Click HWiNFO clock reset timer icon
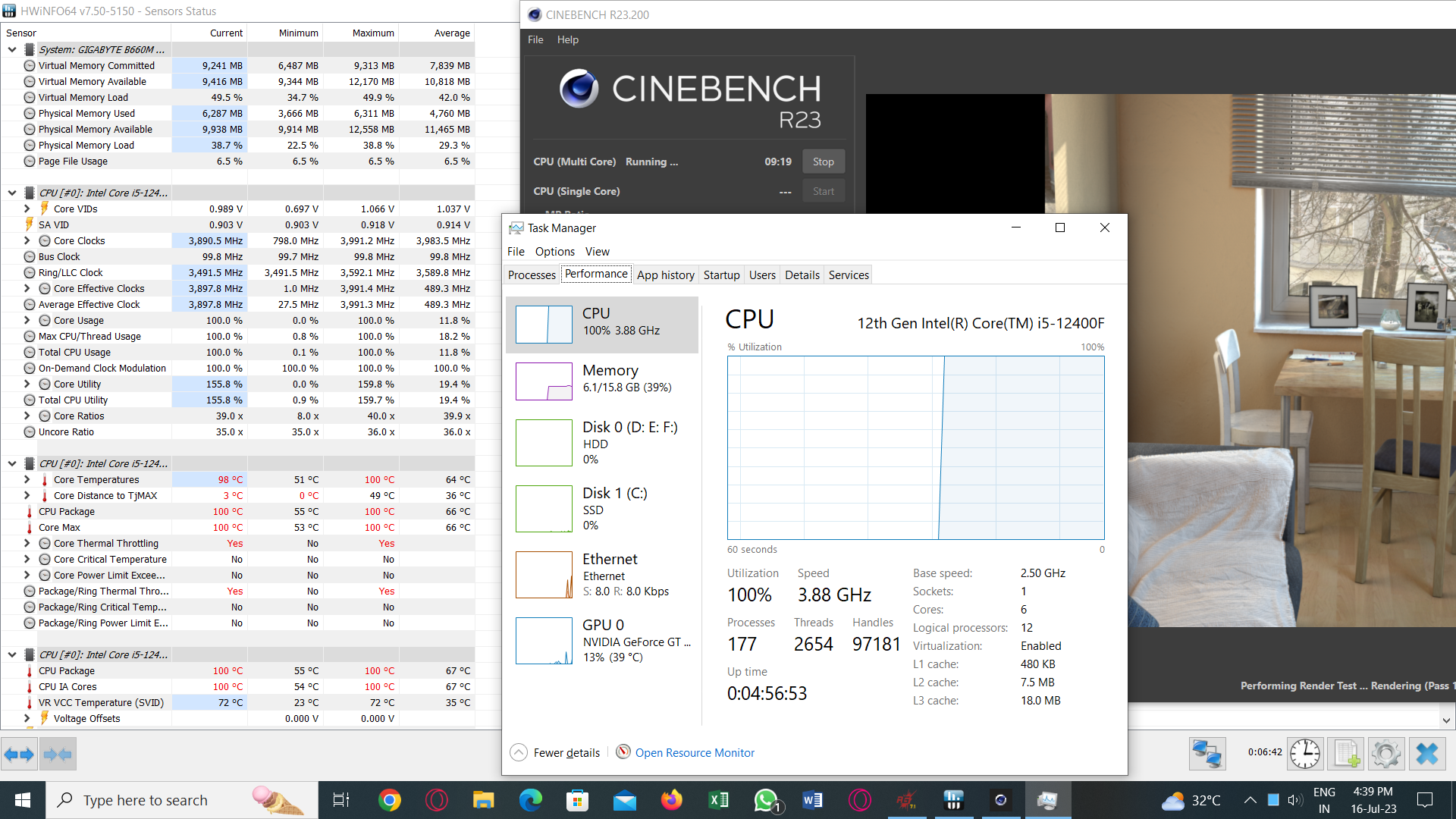This screenshot has width=1456, height=819. [1305, 754]
